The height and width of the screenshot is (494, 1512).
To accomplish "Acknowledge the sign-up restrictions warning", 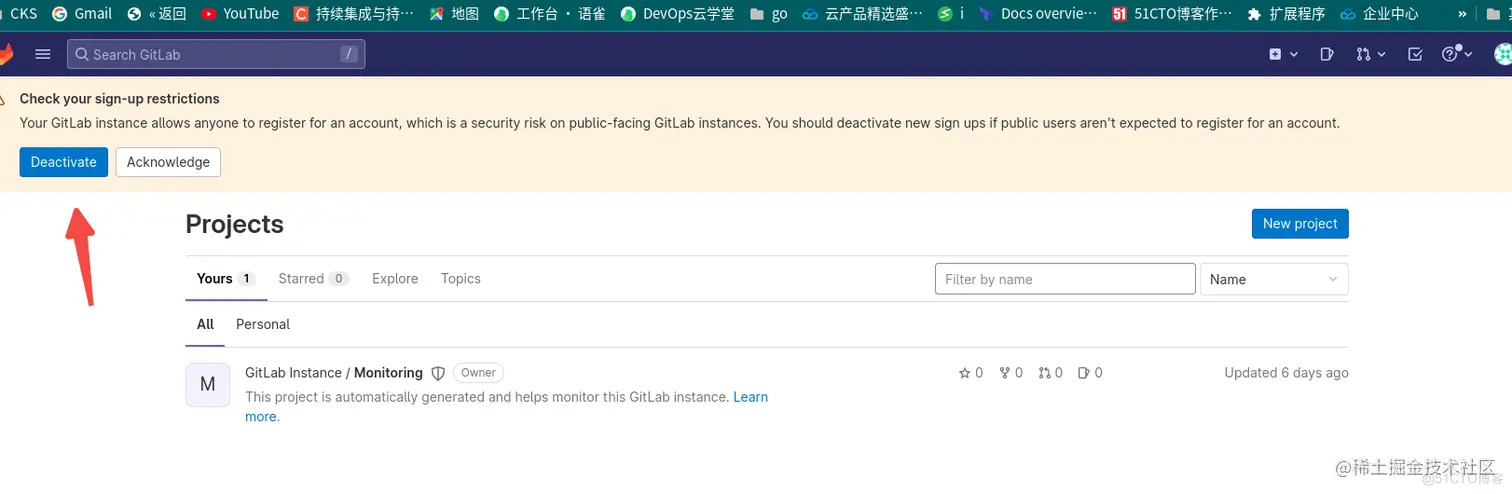I will [x=168, y=162].
